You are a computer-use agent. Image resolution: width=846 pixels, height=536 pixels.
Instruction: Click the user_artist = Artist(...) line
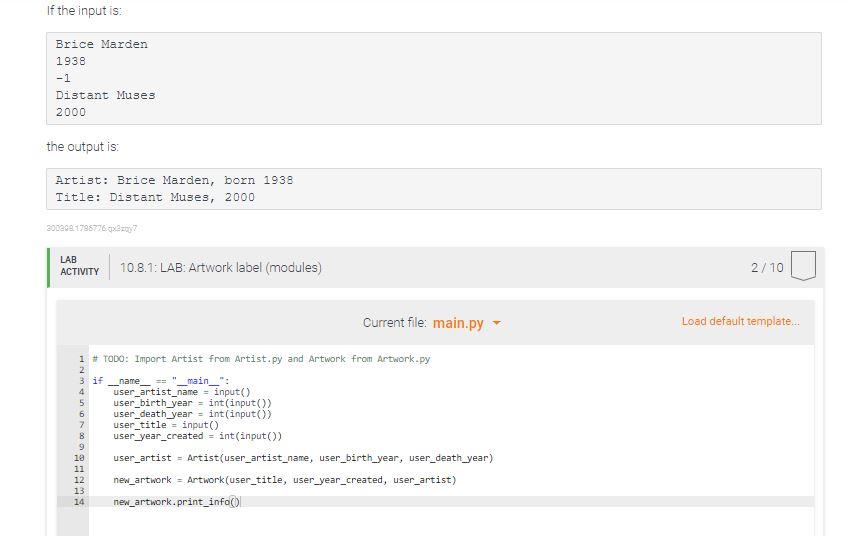click(303, 458)
